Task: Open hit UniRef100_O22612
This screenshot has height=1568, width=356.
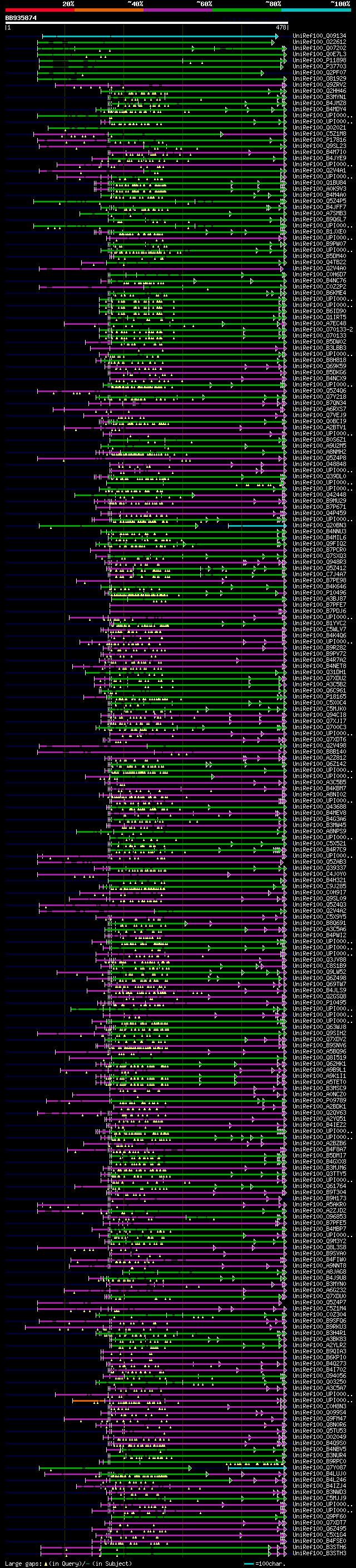Action: click(319, 42)
